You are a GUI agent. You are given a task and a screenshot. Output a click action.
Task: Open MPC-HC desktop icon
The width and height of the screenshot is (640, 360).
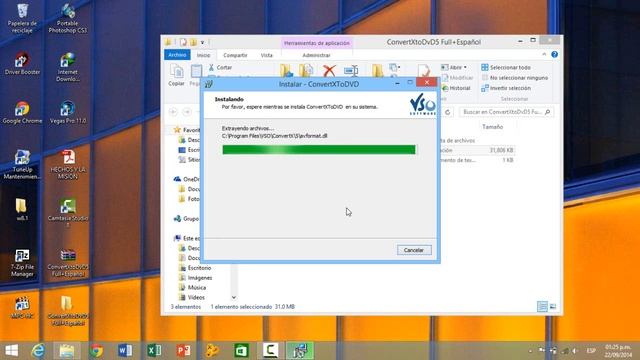click(x=22, y=308)
